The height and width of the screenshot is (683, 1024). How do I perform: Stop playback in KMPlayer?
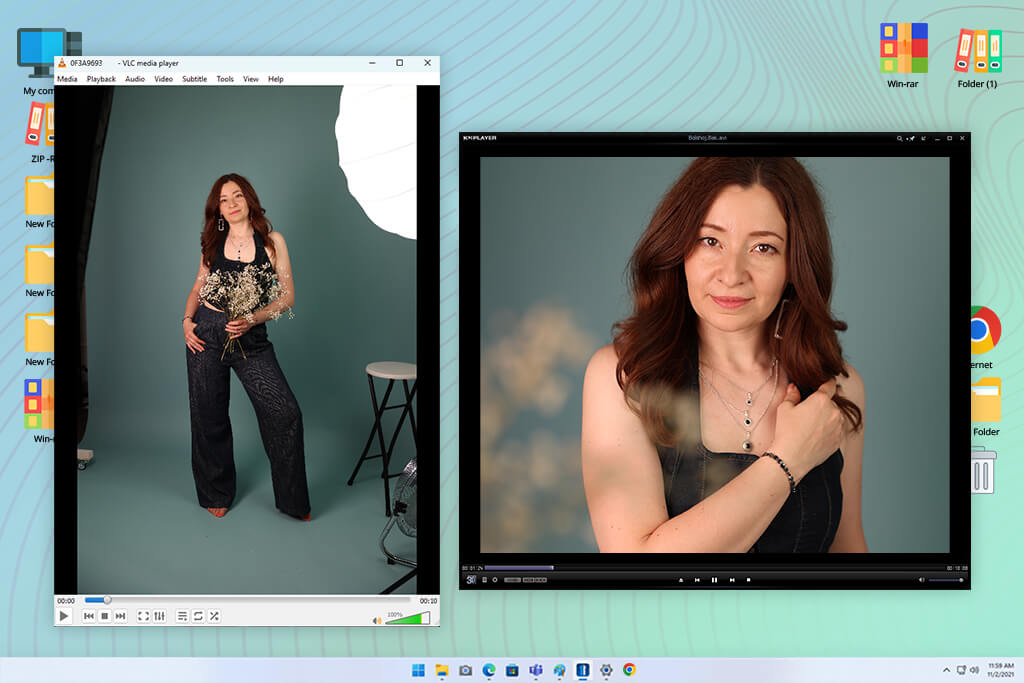748,580
